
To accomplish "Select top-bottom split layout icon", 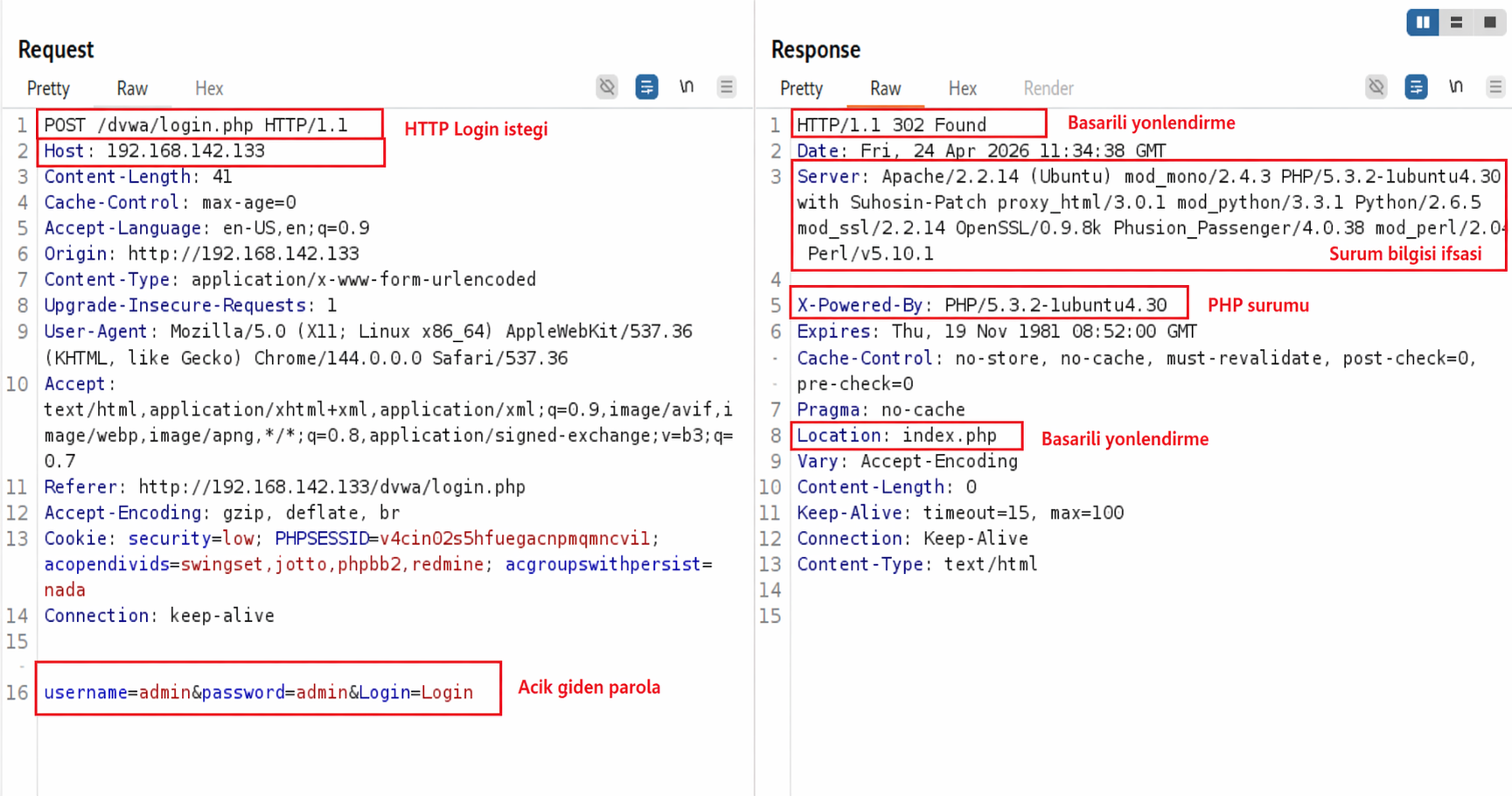I will [1456, 22].
